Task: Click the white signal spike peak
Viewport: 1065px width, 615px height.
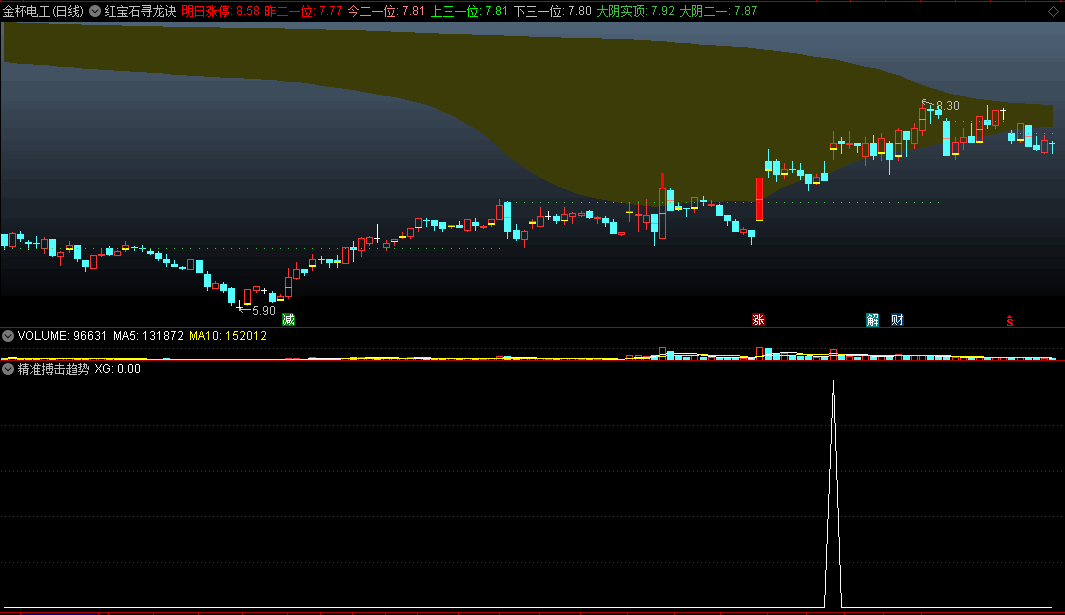Action: click(x=833, y=382)
